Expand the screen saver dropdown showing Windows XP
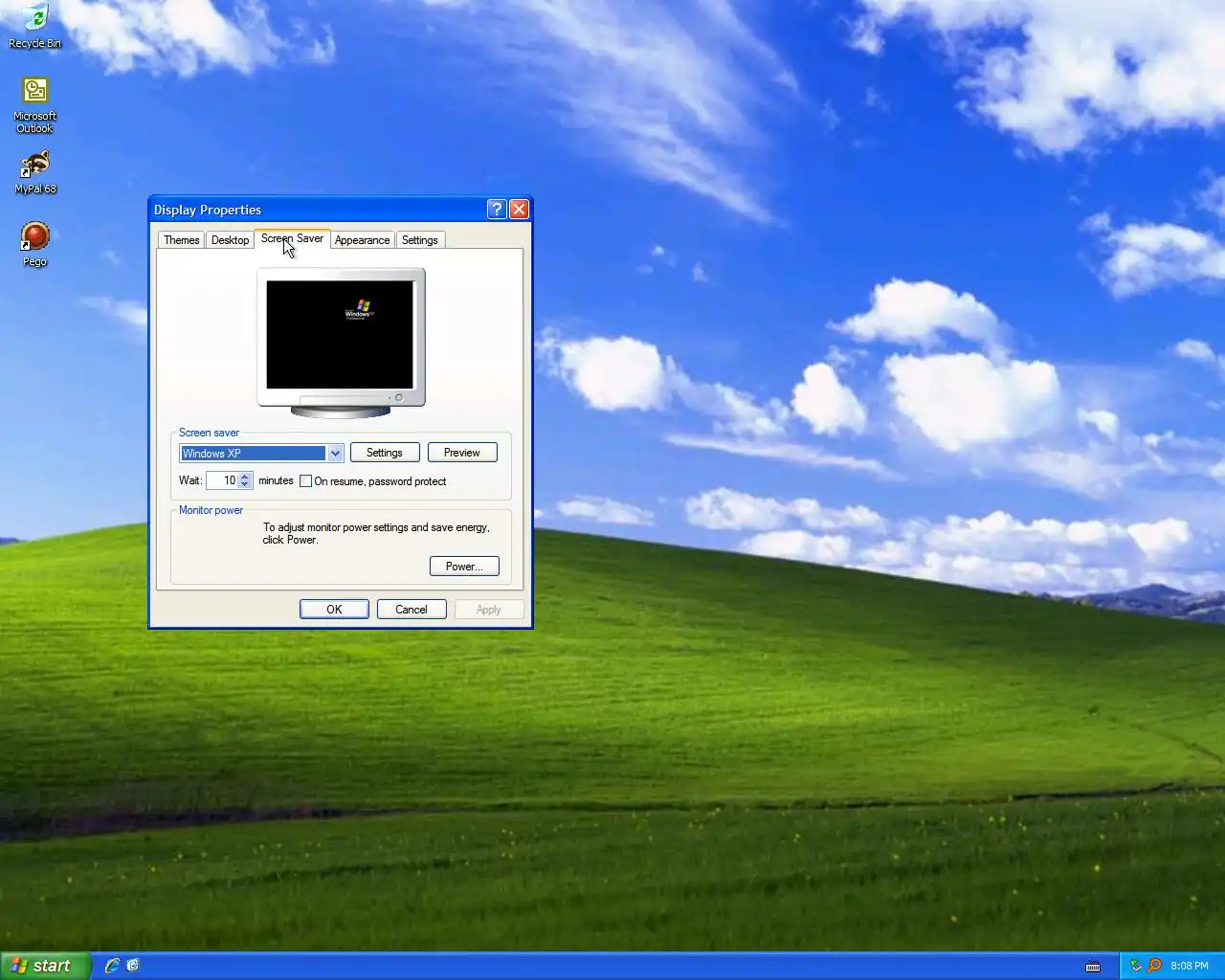Image resolution: width=1225 pixels, height=980 pixels. (335, 454)
